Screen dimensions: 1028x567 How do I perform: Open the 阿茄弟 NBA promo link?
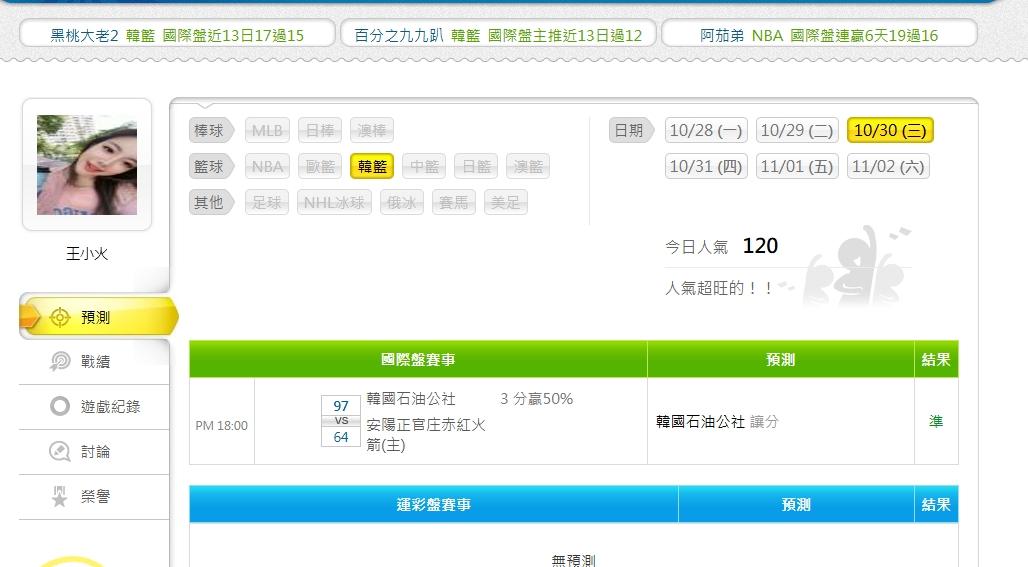(819, 35)
